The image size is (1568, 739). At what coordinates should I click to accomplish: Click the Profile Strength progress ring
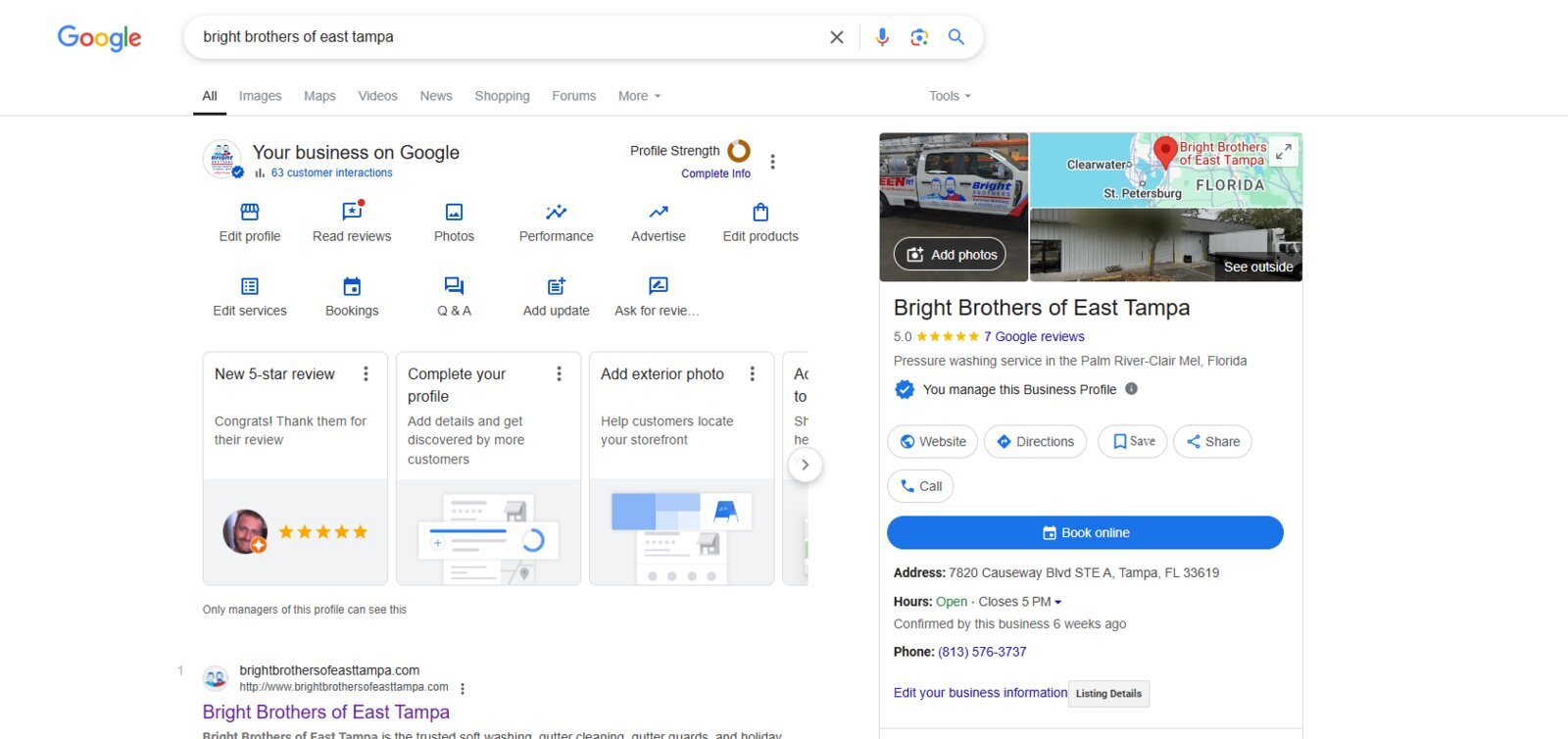(x=739, y=151)
